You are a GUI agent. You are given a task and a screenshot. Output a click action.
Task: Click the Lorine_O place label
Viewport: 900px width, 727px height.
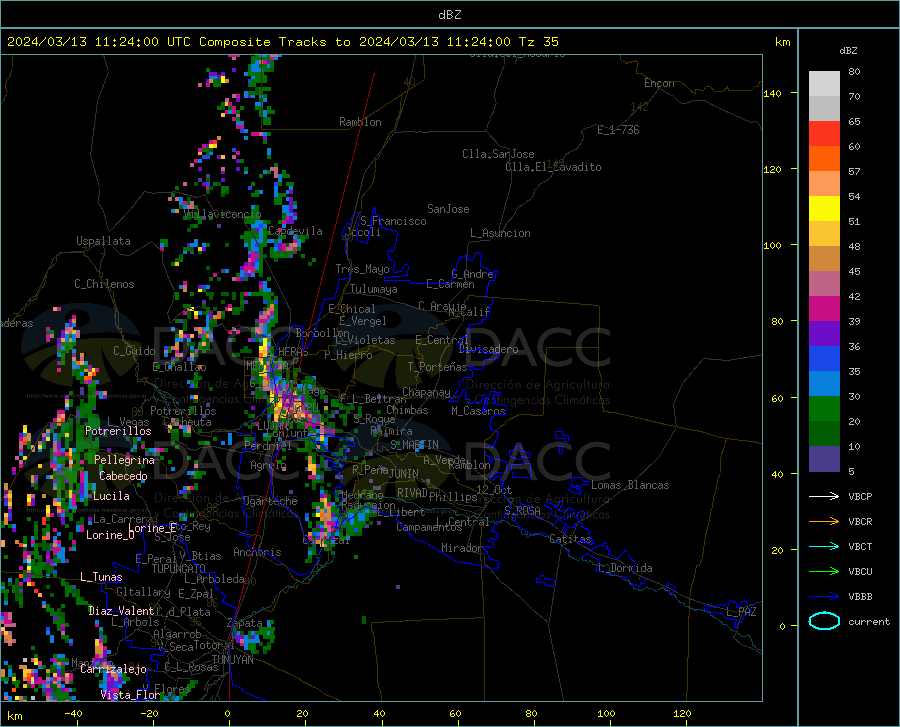(110, 535)
